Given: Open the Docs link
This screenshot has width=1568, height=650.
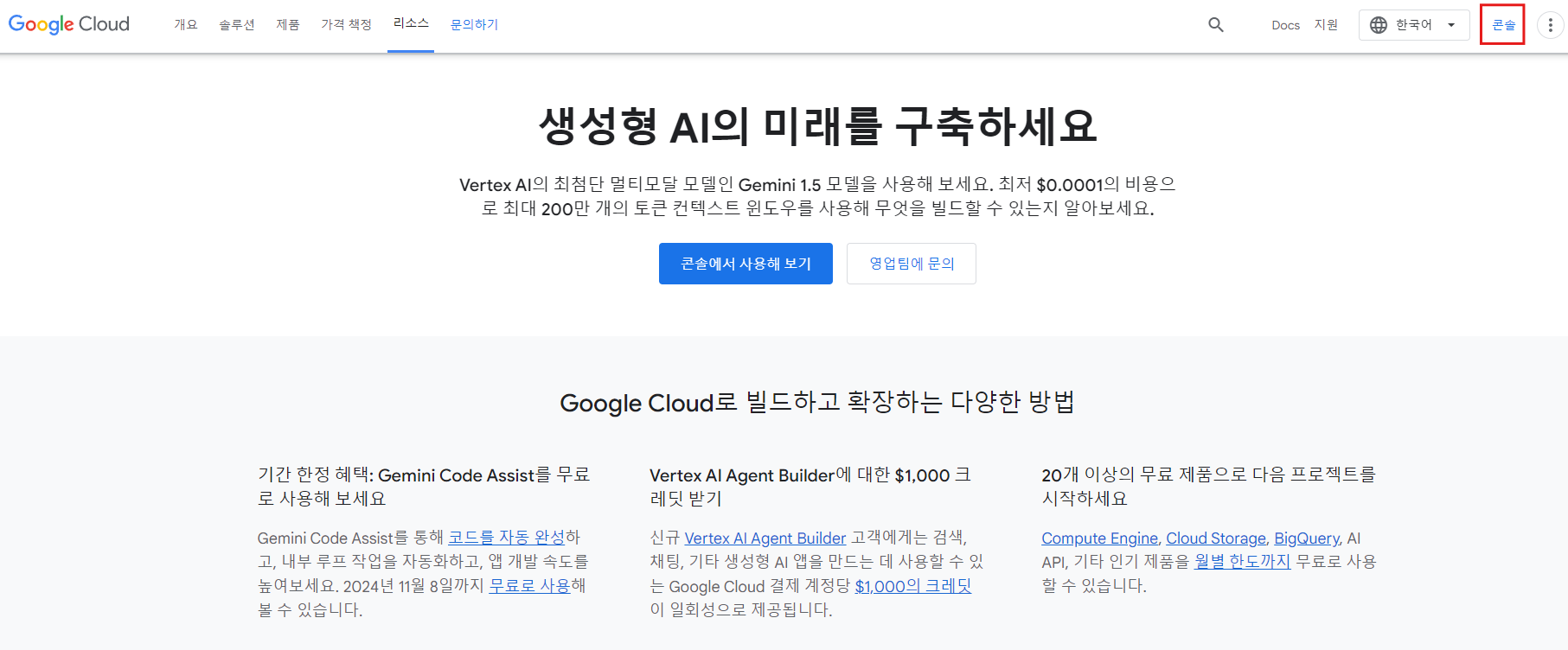Looking at the screenshot, I should click(1286, 25).
